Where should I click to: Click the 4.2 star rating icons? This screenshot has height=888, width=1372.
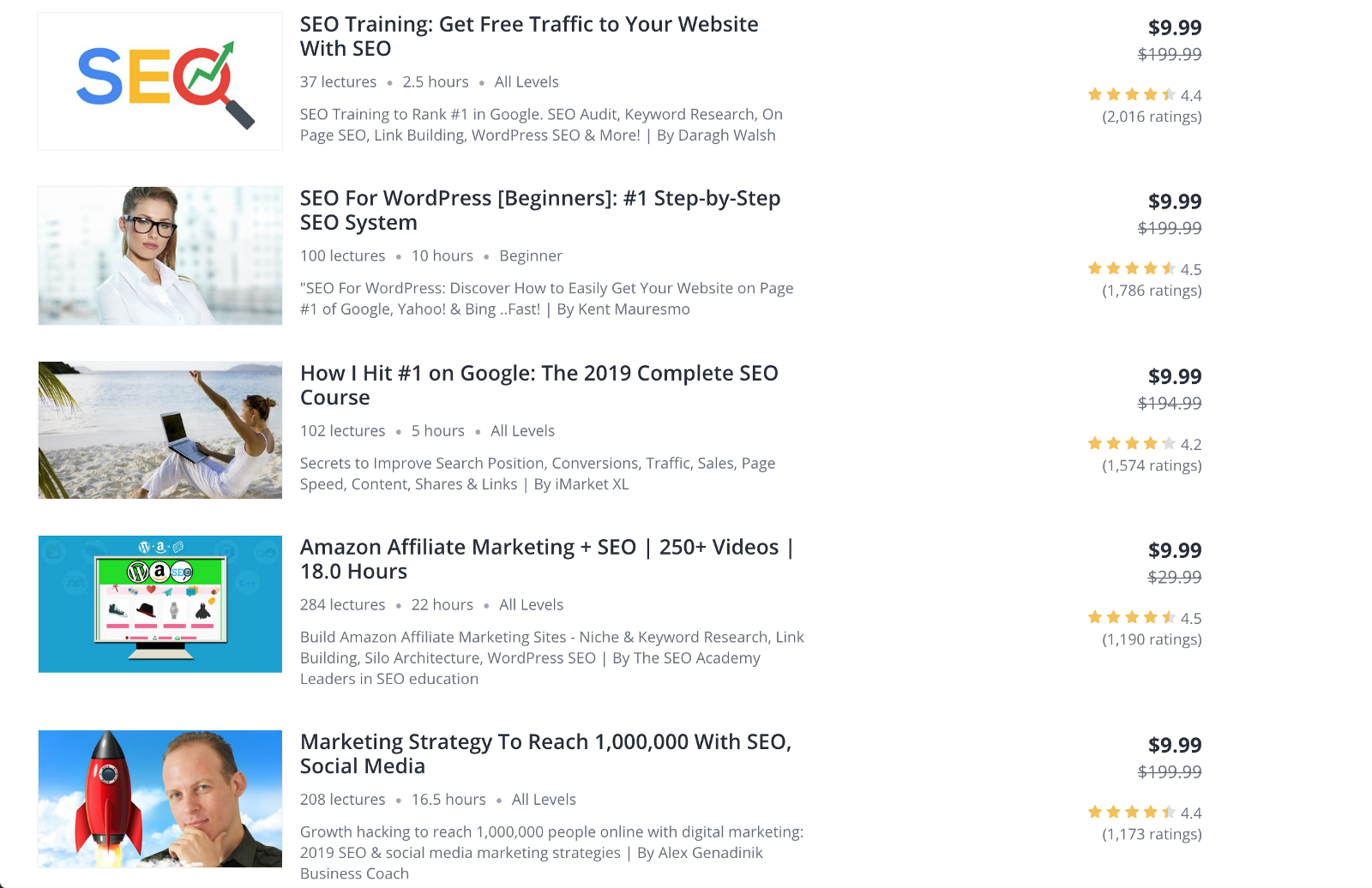[1132, 444]
